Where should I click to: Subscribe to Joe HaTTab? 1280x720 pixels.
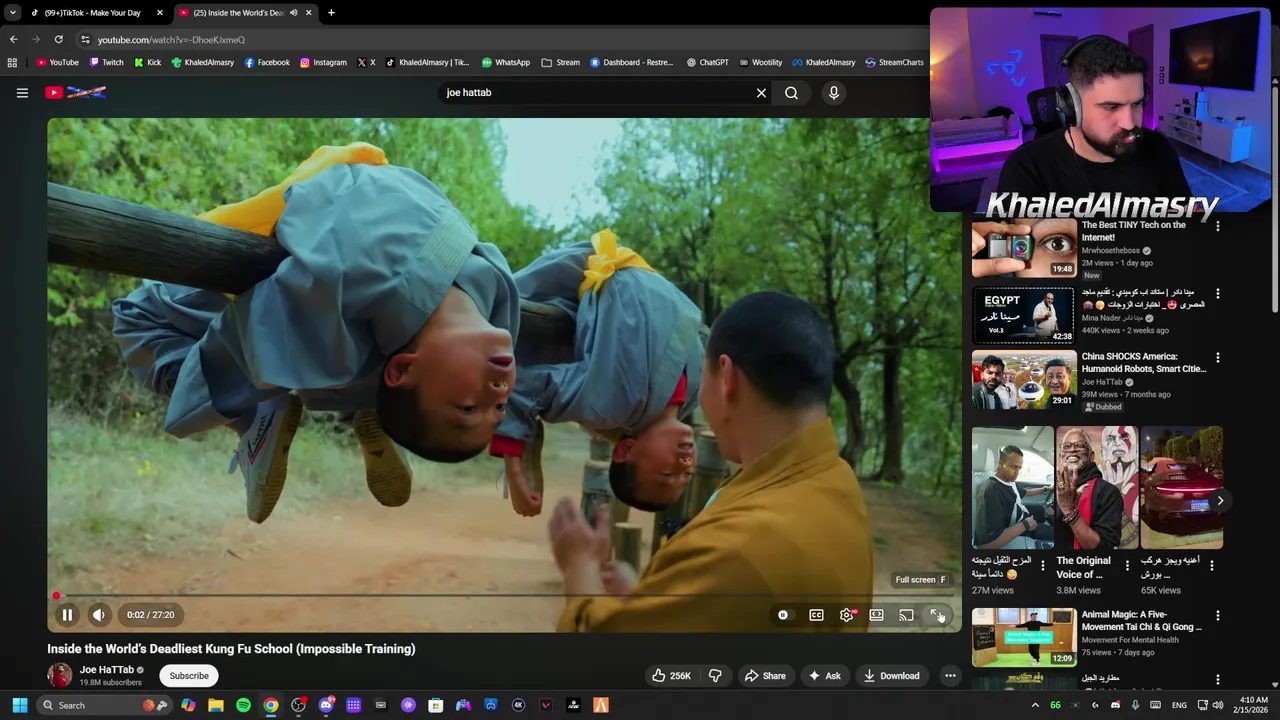[x=189, y=676]
